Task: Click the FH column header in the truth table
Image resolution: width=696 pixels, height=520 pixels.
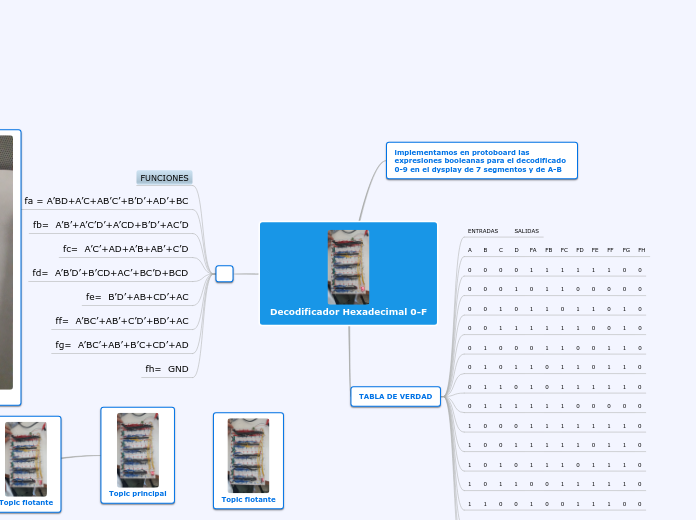Action: [641, 250]
